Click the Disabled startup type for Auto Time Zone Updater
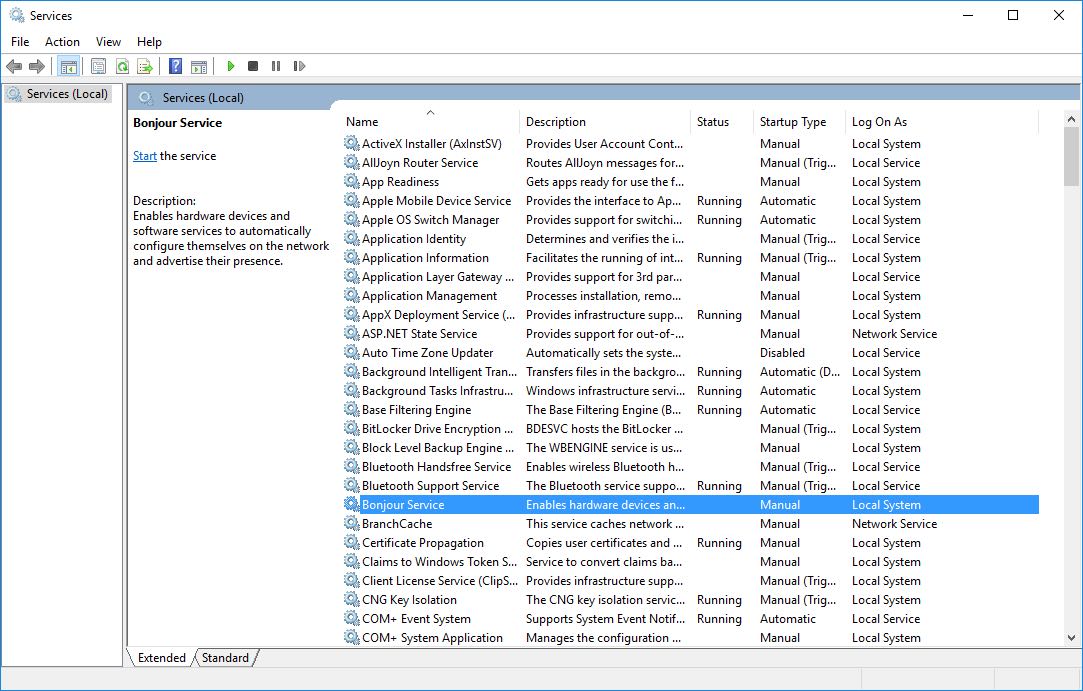1083x691 pixels. [x=783, y=352]
